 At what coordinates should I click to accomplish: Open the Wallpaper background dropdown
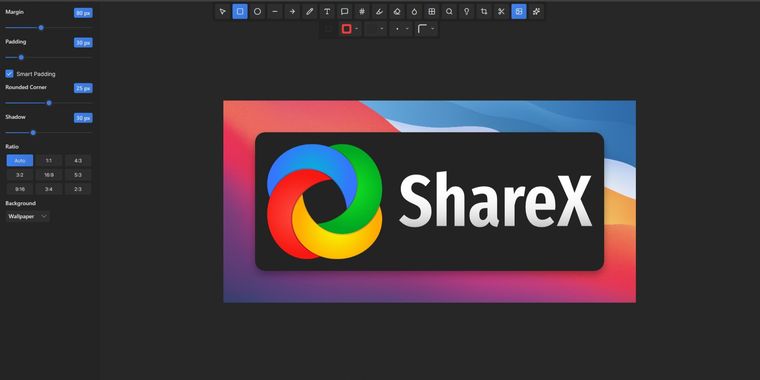(x=28, y=217)
